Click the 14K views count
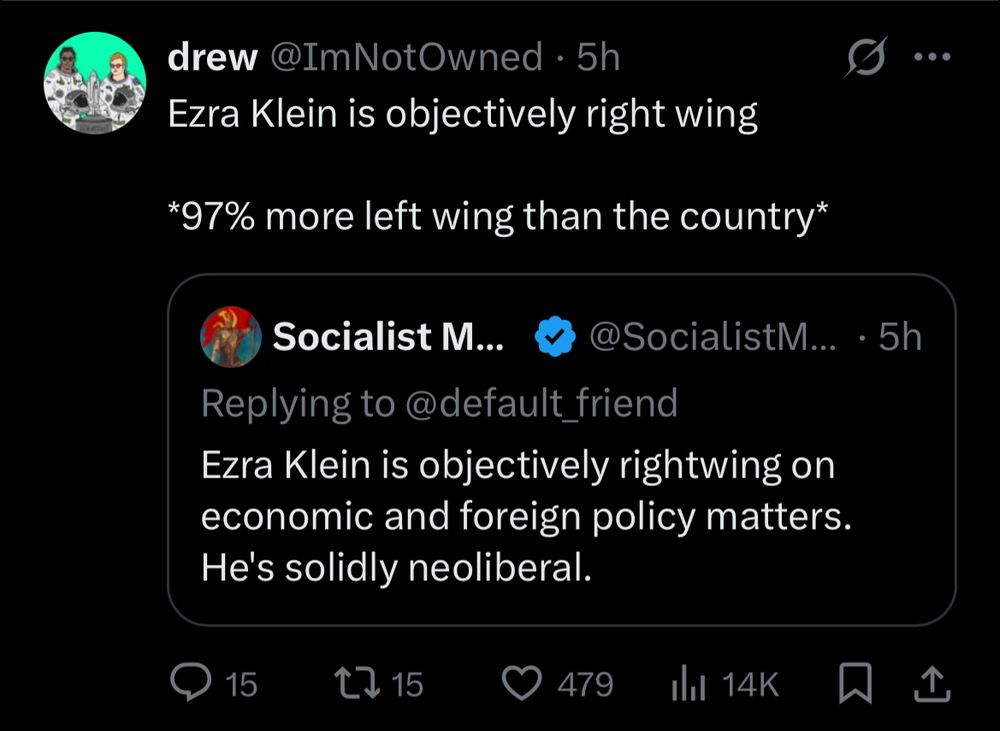 point(749,684)
